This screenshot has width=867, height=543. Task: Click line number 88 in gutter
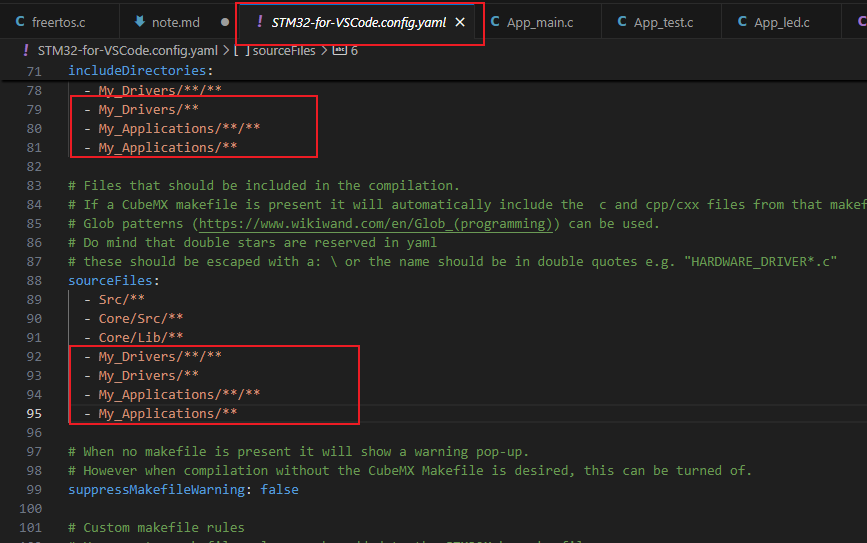pos(34,280)
